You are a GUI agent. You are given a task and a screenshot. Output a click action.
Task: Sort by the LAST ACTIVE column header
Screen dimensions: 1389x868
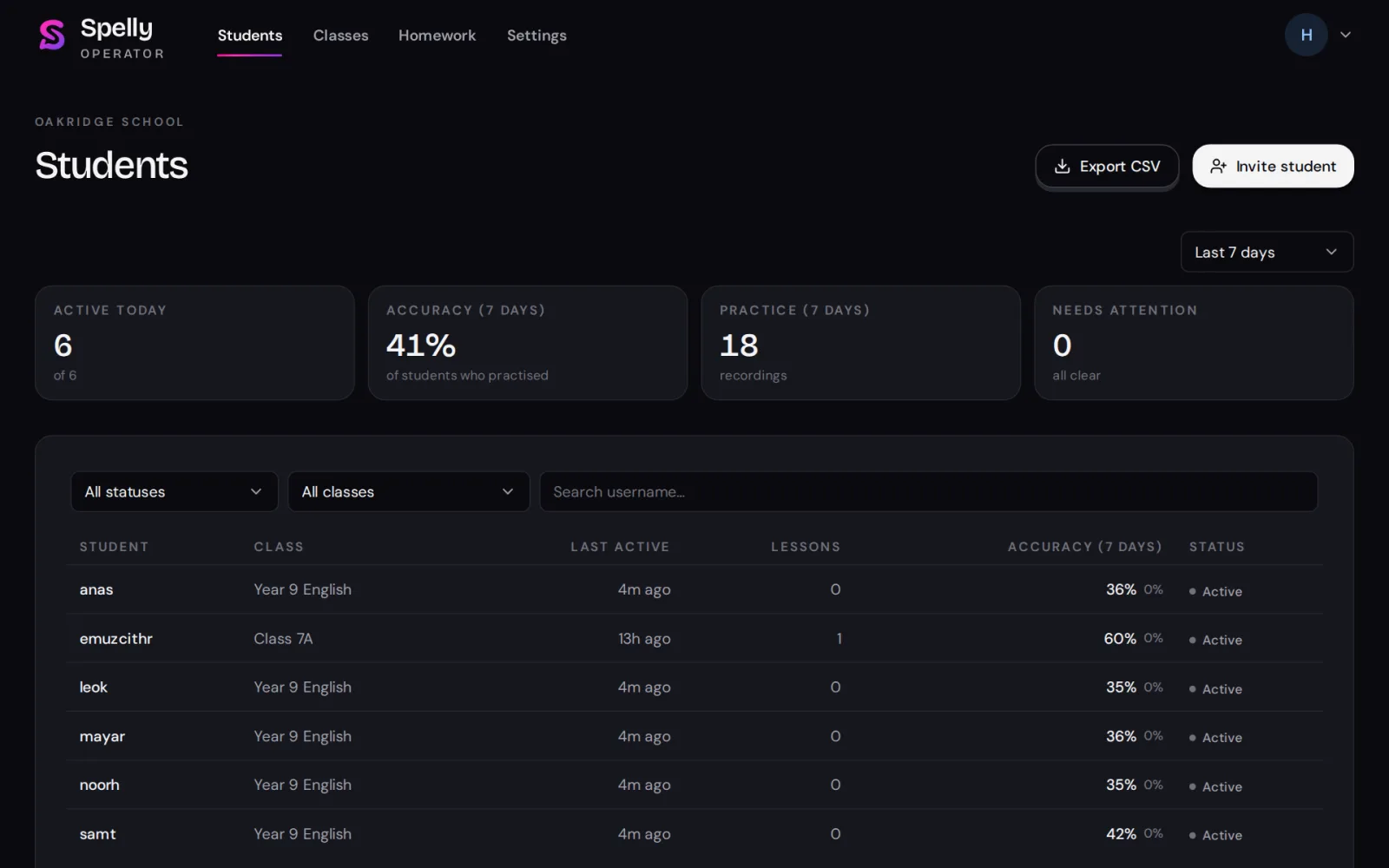620,547
